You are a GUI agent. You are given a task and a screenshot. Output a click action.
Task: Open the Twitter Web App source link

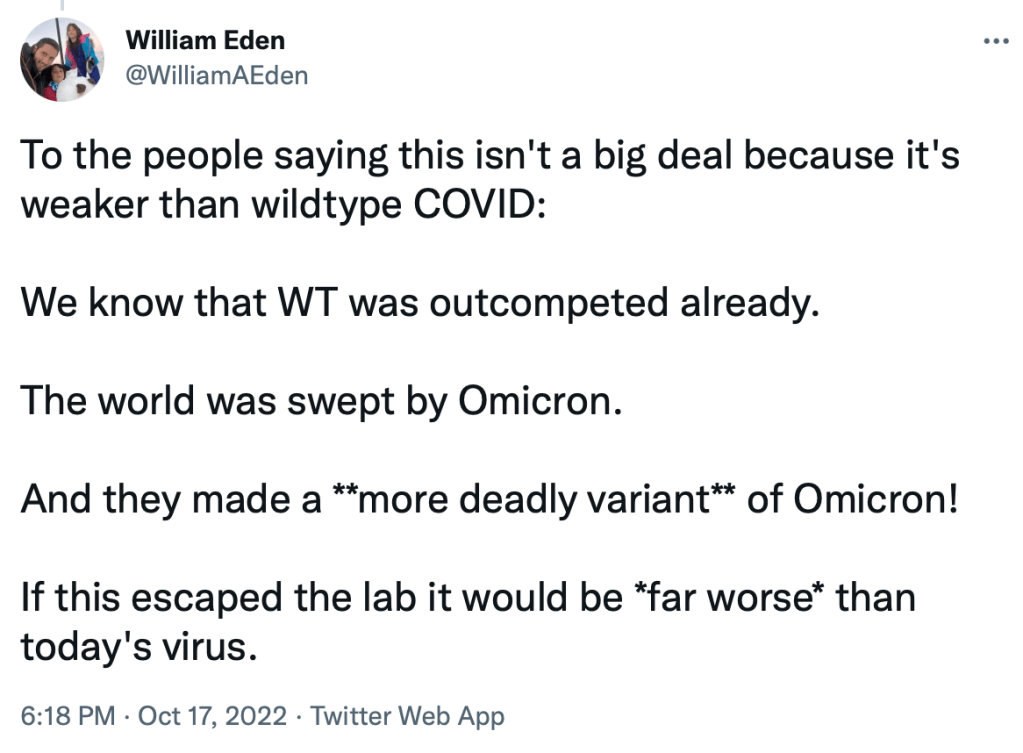tap(407, 716)
